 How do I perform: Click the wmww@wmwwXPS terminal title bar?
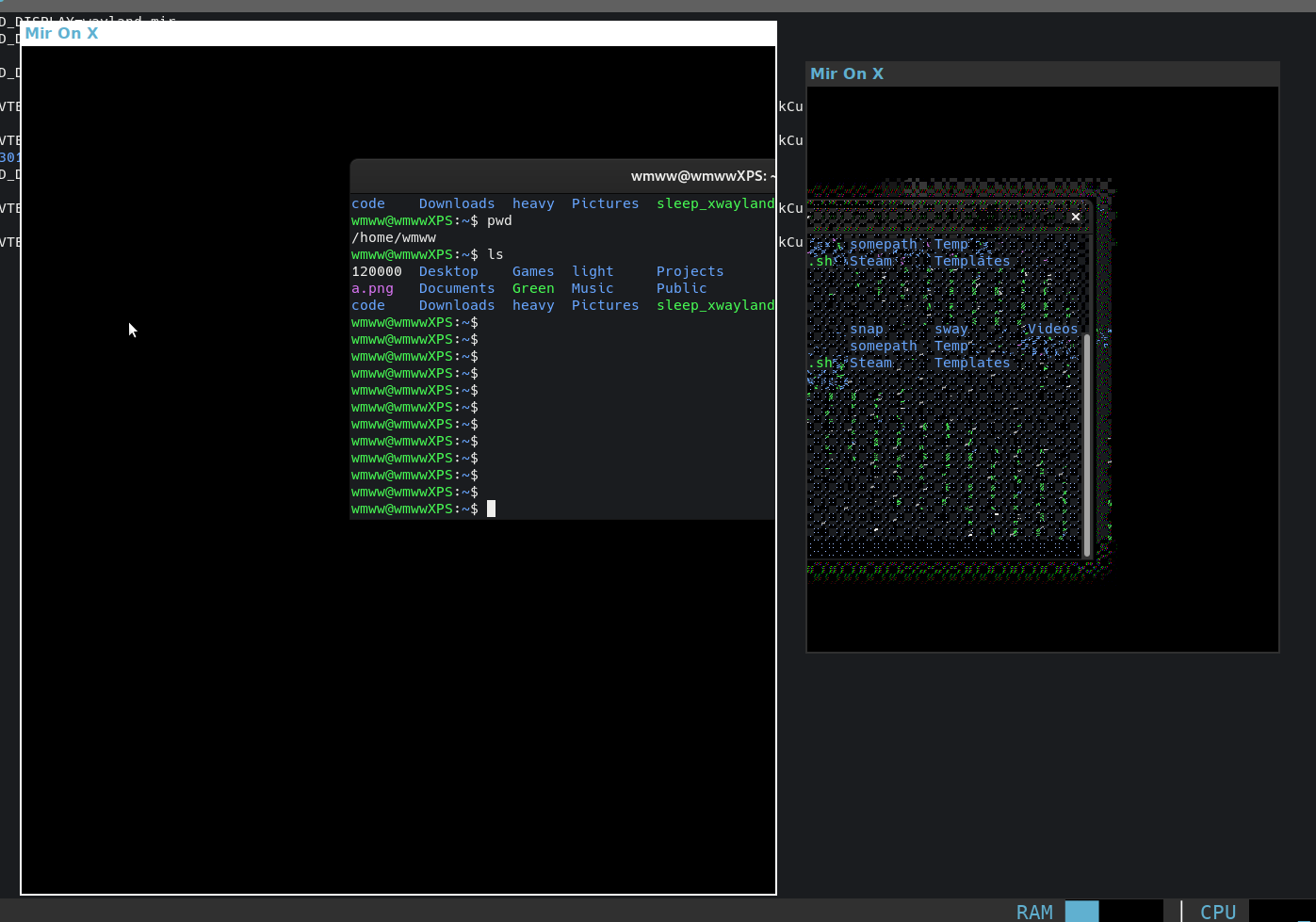click(702, 175)
